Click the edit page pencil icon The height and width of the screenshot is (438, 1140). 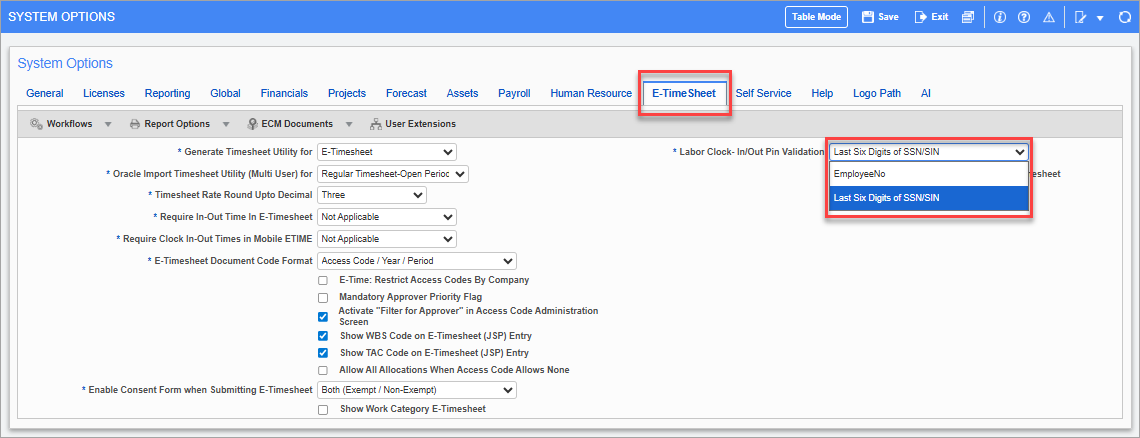tap(1080, 17)
